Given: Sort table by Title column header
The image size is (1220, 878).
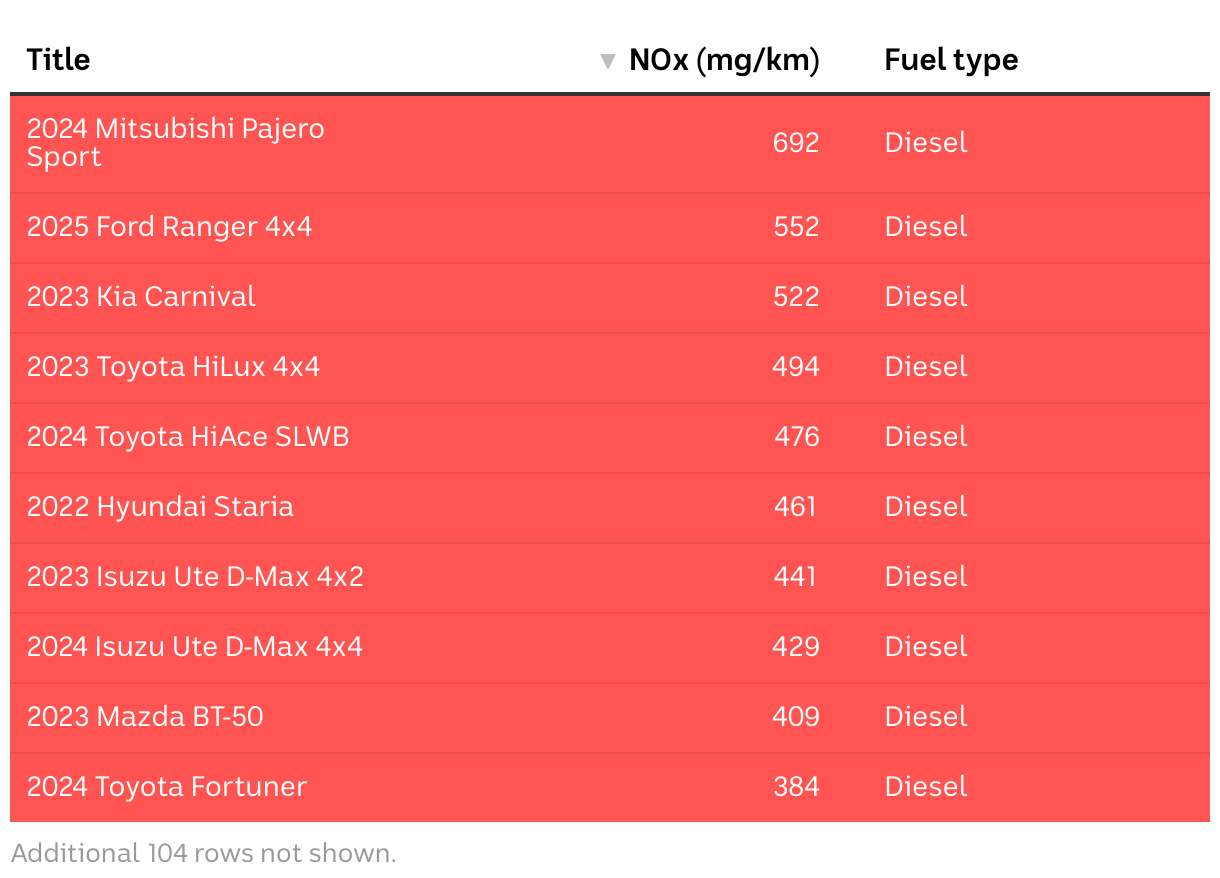Looking at the screenshot, I should click(x=59, y=60).
